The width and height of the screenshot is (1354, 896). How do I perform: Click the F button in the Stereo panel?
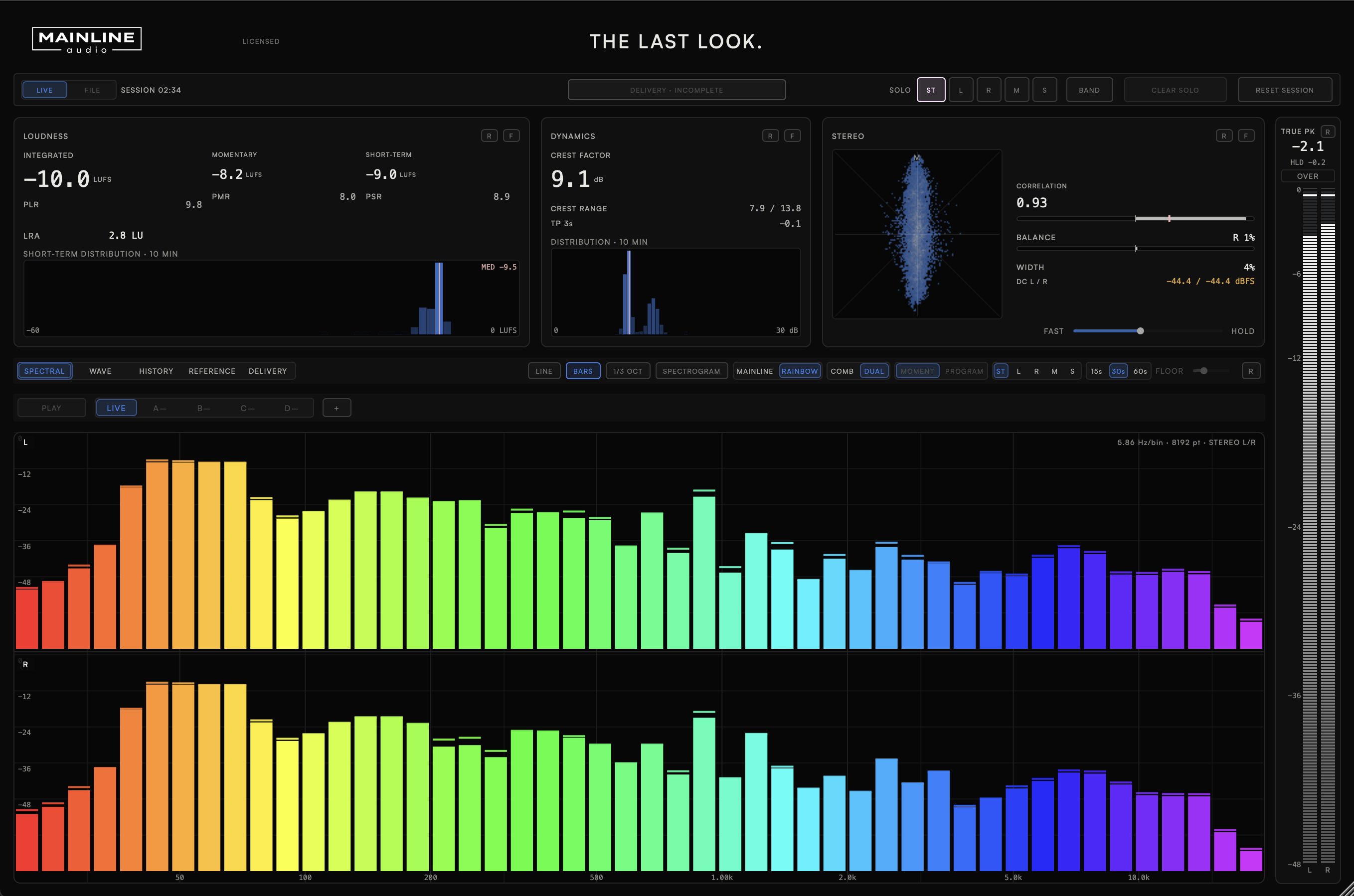(x=1246, y=136)
